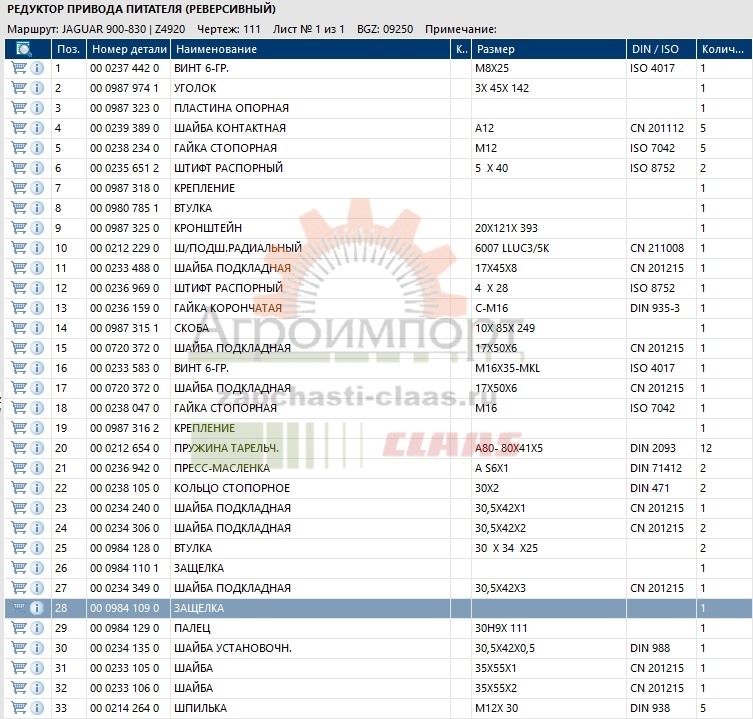This screenshot has height=719, width=753.
Task: Add part 00 0987 318 0 КРЕПЛЕНИЕ to cart
Action: click(x=19, y=188)
